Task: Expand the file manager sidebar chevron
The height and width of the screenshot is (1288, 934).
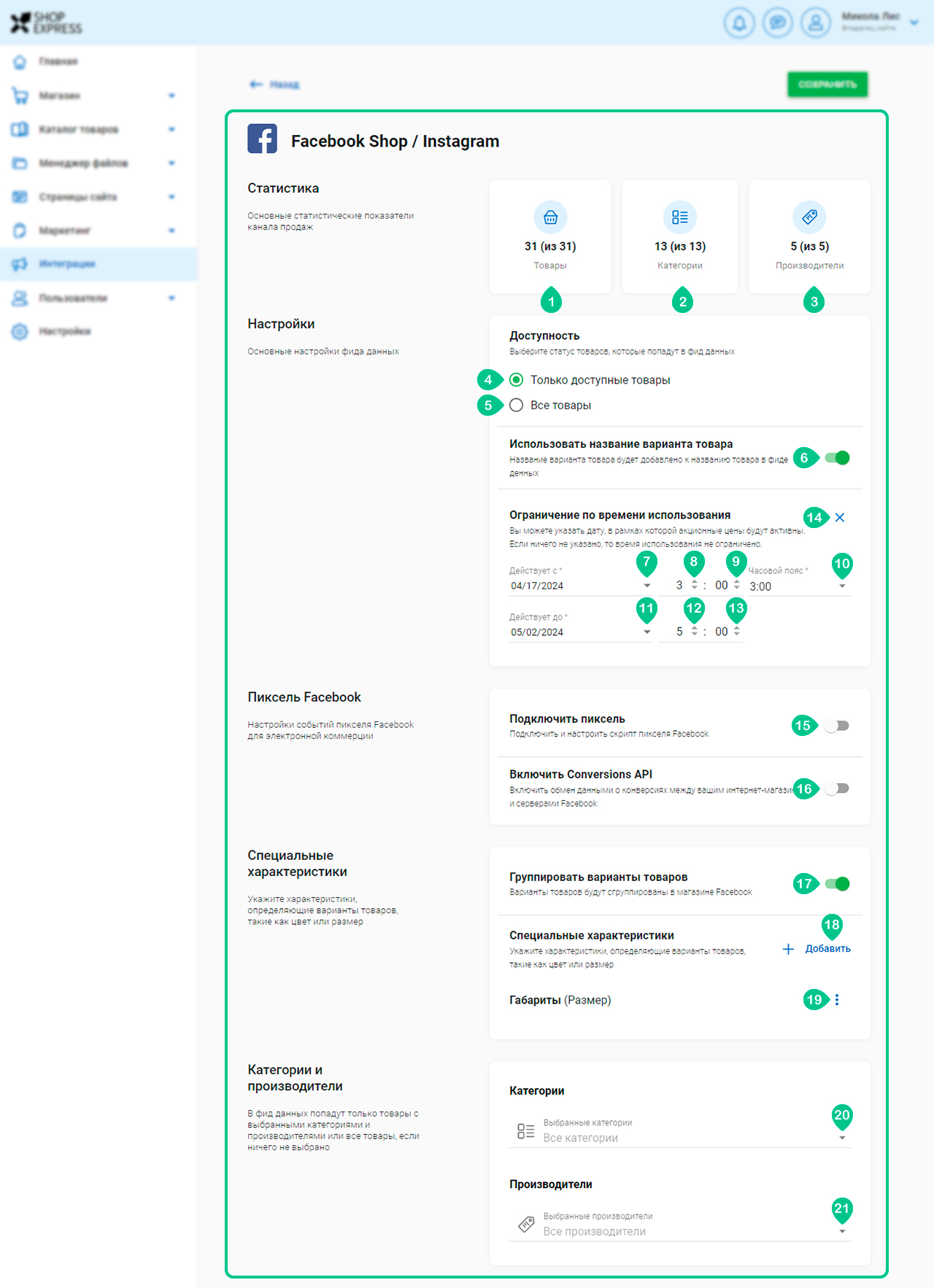Action: click(x=171, y=163)
